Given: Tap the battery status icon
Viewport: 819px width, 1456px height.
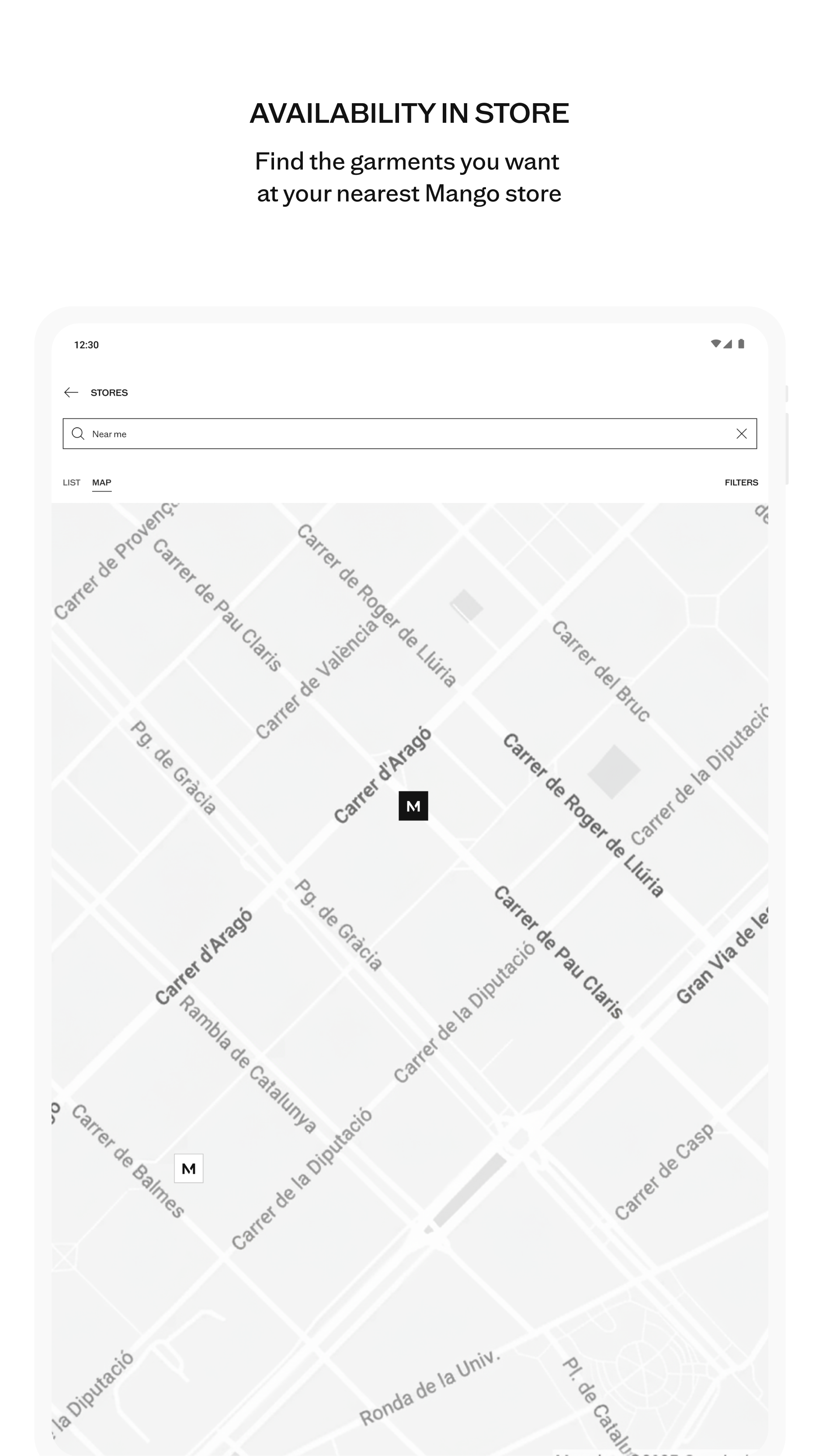Looking at the screenshot, I should (741, 343).
